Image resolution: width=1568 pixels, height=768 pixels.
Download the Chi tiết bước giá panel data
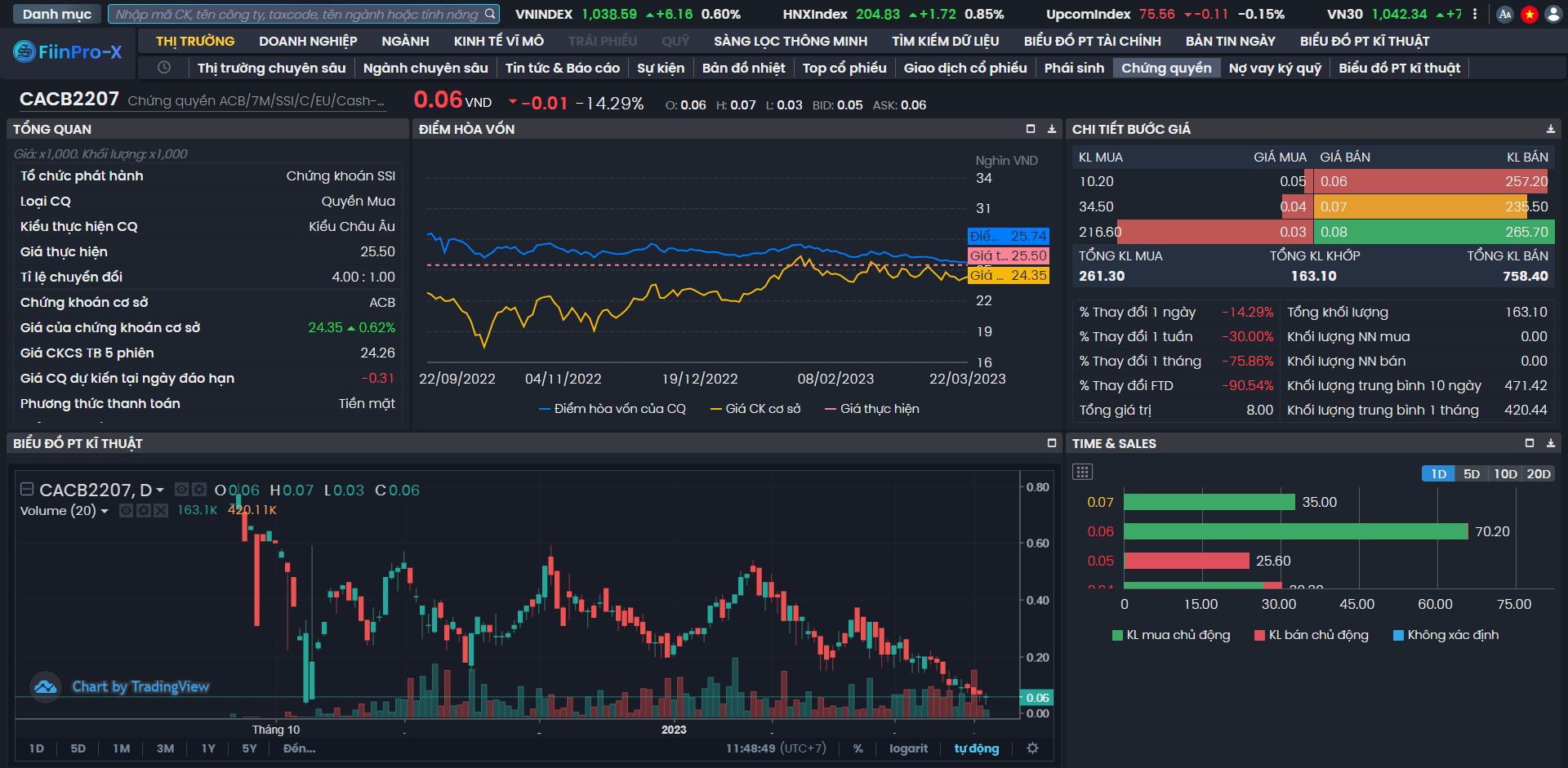(1550, 129)
